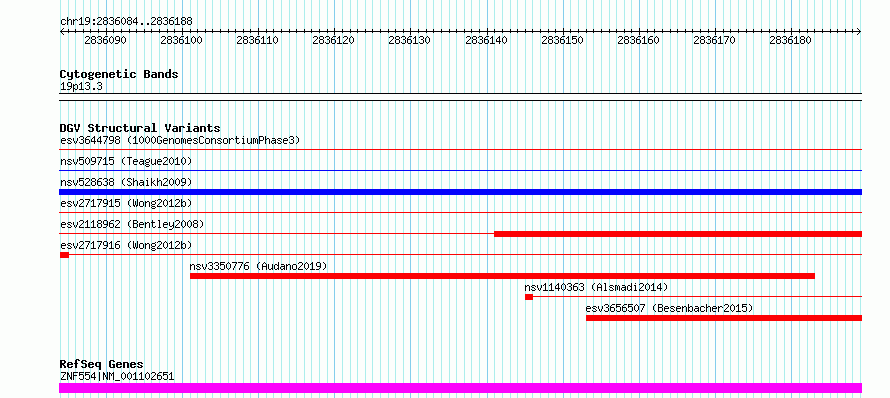Screen dimensions: 890x398
Task: Click ruler position 2836170
Action: 715,41
